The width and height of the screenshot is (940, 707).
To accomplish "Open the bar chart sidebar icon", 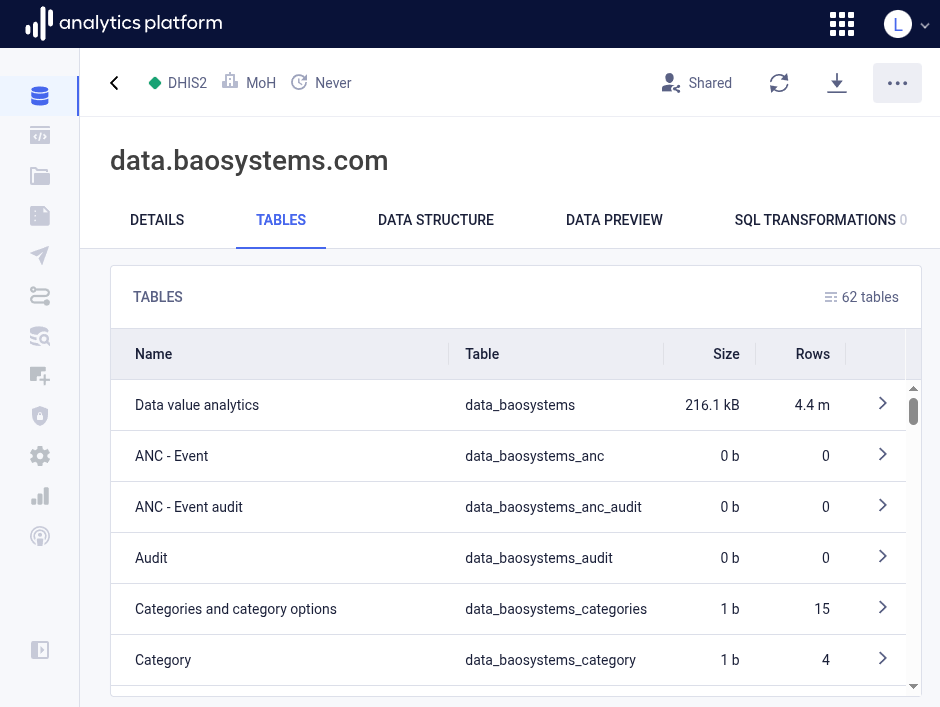I will click(40, 496).
